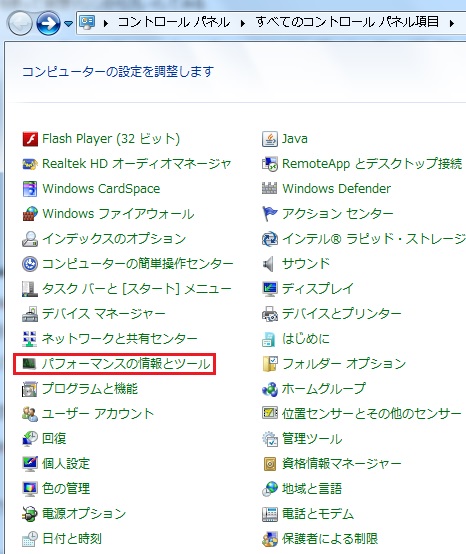
Task: Open デバイス マネージャー link
Action: pos(104,314)
